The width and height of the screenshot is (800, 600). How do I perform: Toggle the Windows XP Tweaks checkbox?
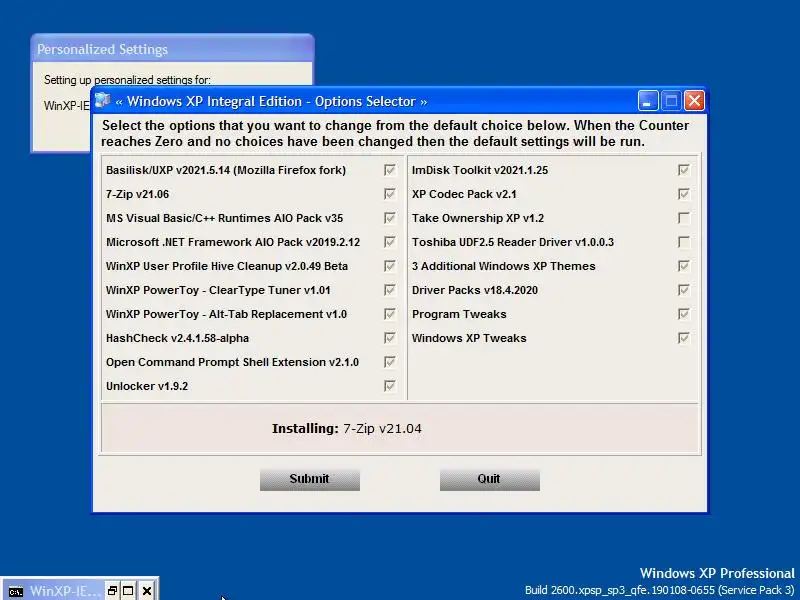(684, 338)
